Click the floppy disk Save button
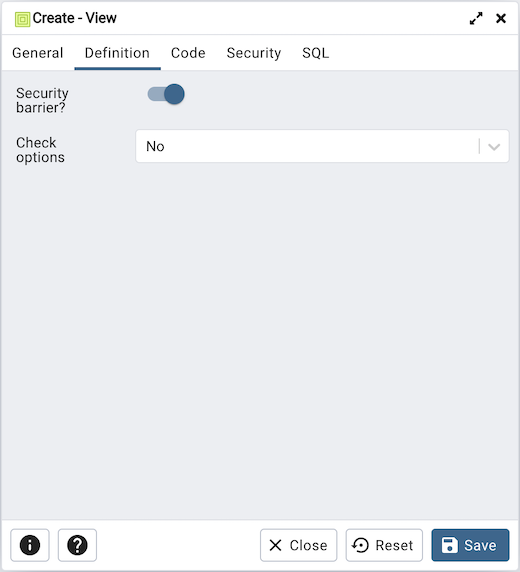The height and width of the screenshot is (572, 520). coord(470,545)
